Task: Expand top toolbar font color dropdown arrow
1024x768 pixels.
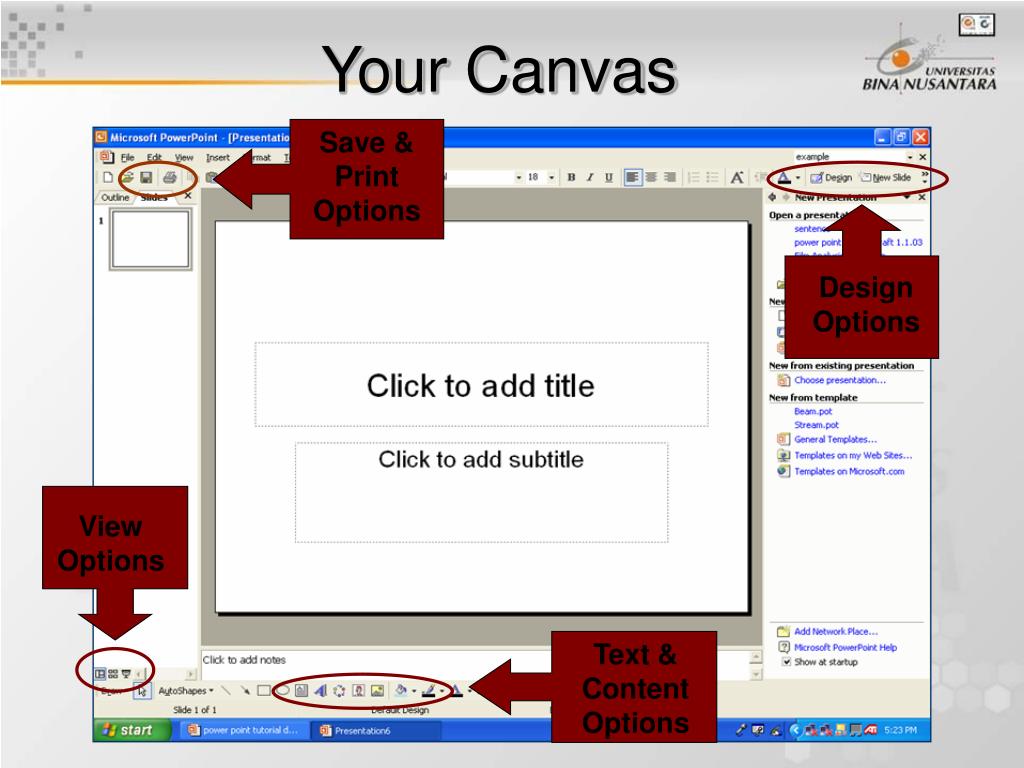Action: [x=798, y=178]
